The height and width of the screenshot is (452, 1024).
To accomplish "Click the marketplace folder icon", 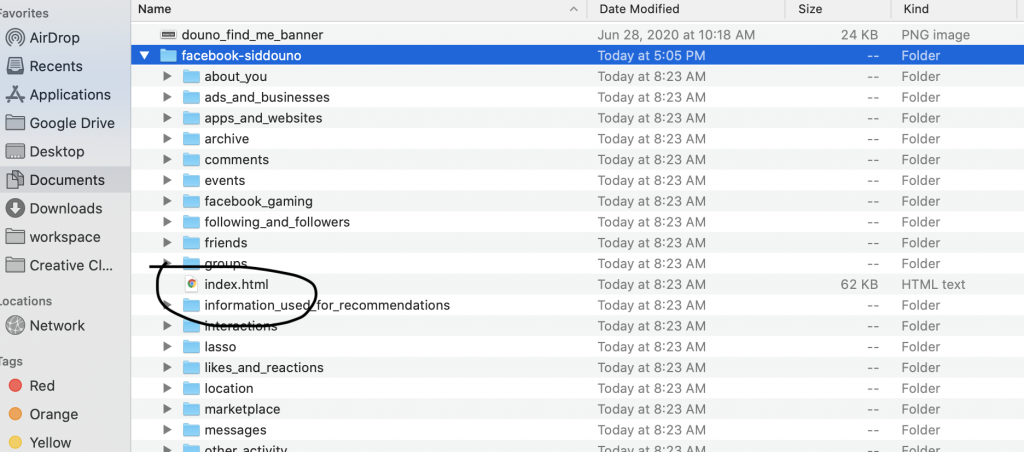I will pos(191,409).
